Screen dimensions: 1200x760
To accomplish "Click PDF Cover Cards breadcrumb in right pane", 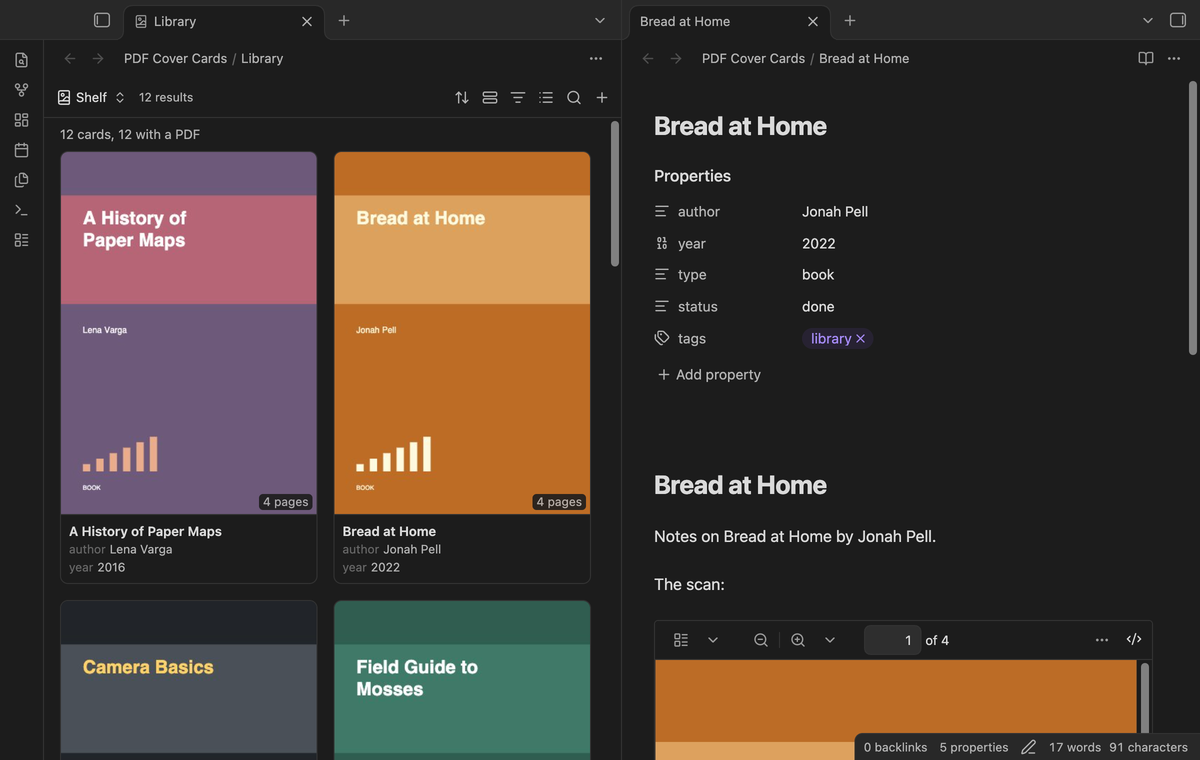I will [x=753, y=58].
